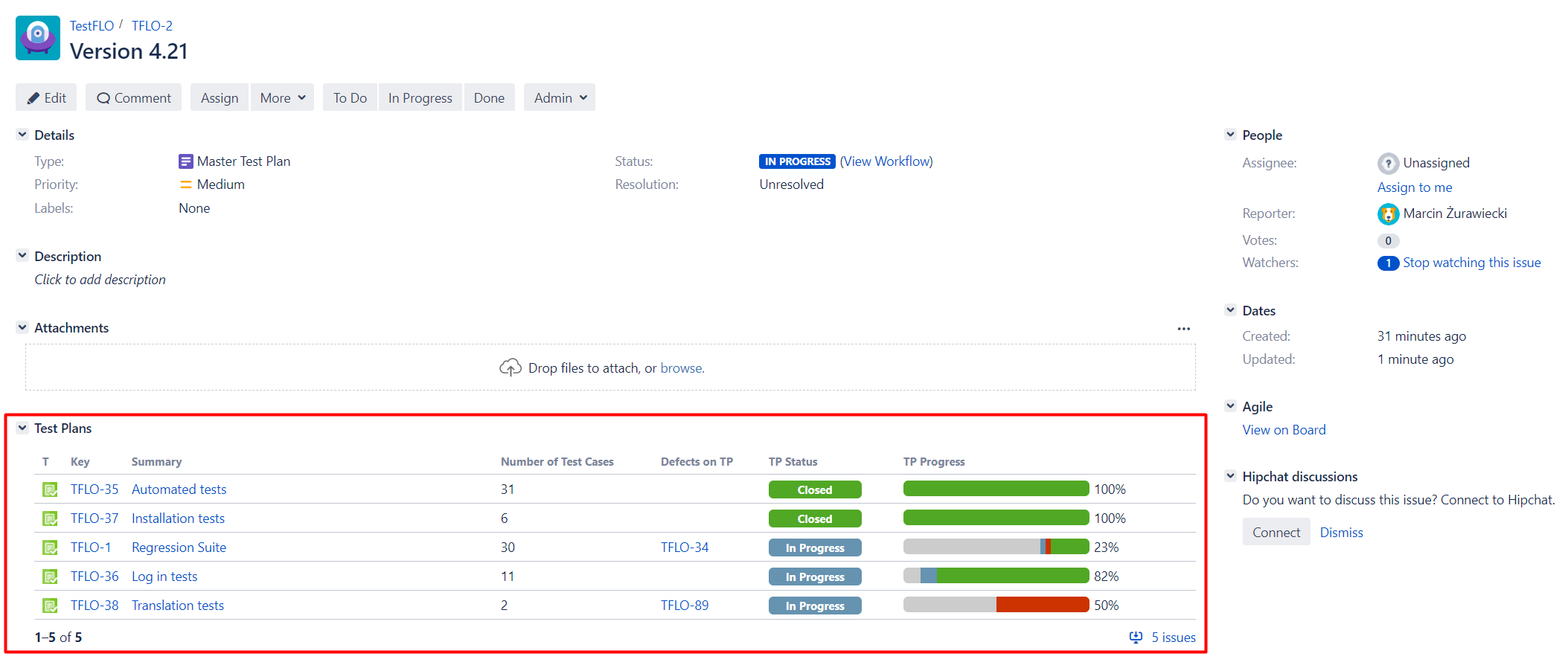
Task: Click the To Do workflow transition
Action: [349, 97]
